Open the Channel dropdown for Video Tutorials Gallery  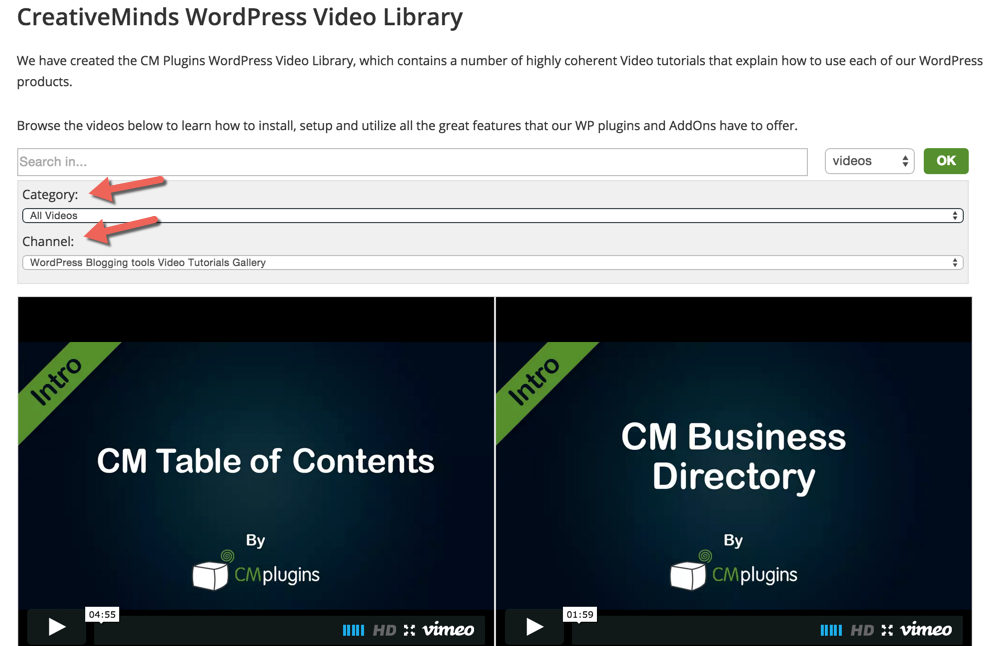click(493, 262)
